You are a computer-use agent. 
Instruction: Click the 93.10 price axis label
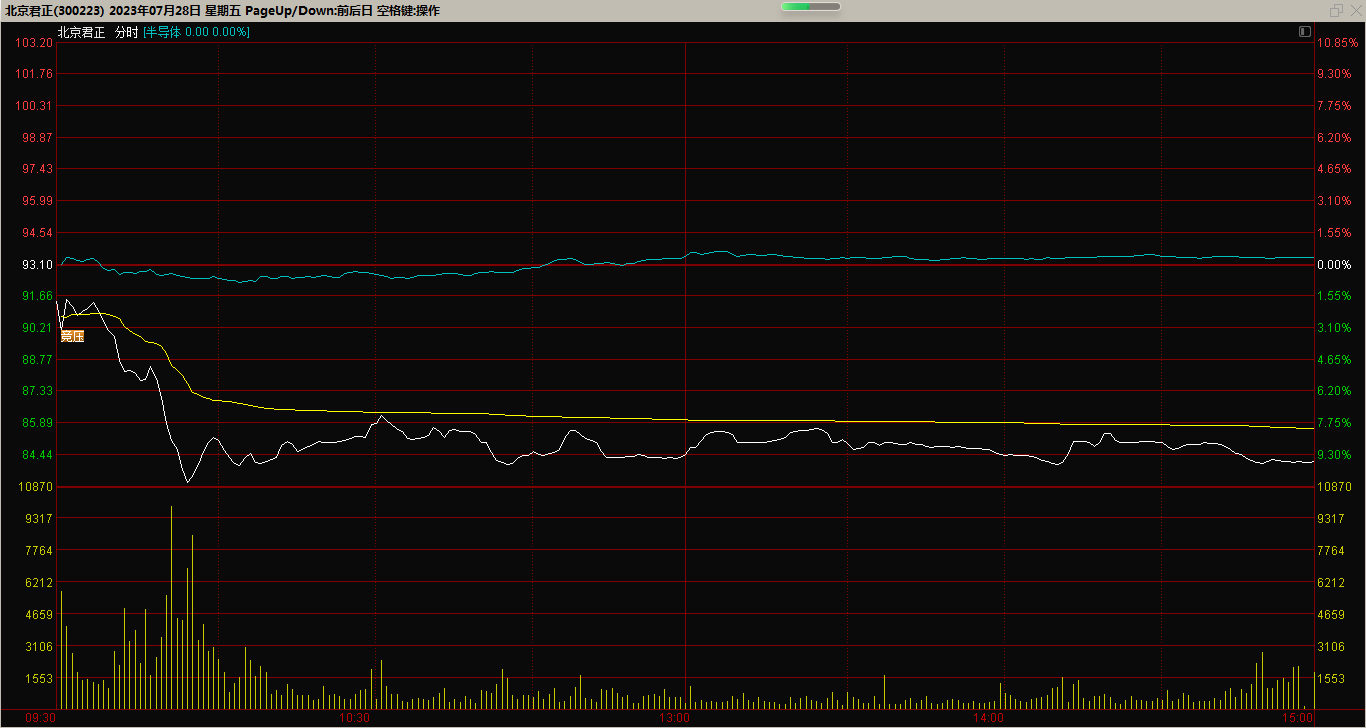tap(38, 265)
